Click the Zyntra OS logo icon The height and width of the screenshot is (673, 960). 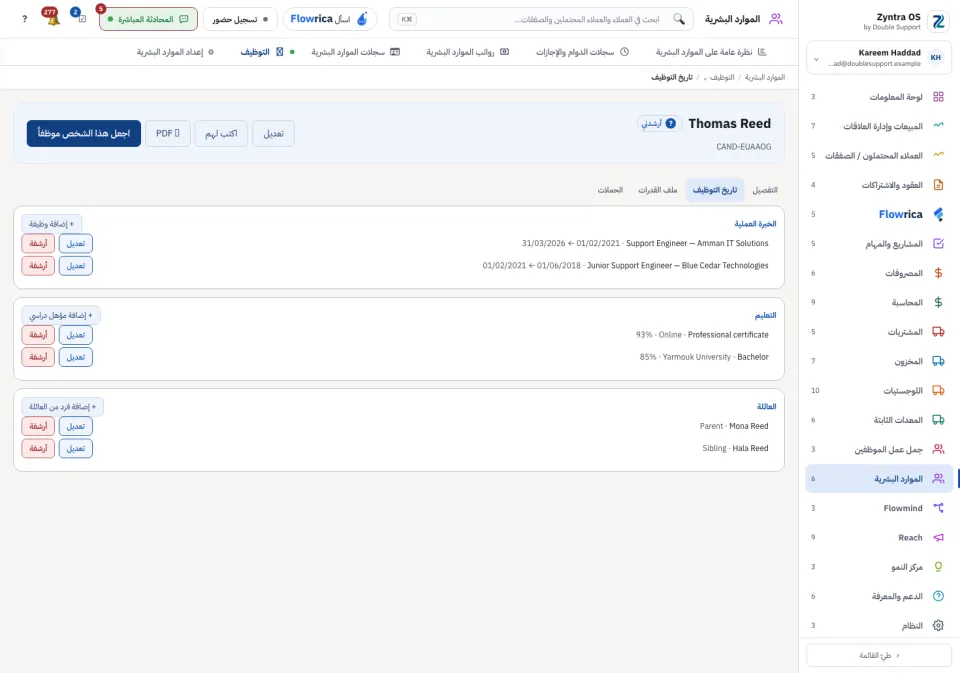[x=938, y=21]
